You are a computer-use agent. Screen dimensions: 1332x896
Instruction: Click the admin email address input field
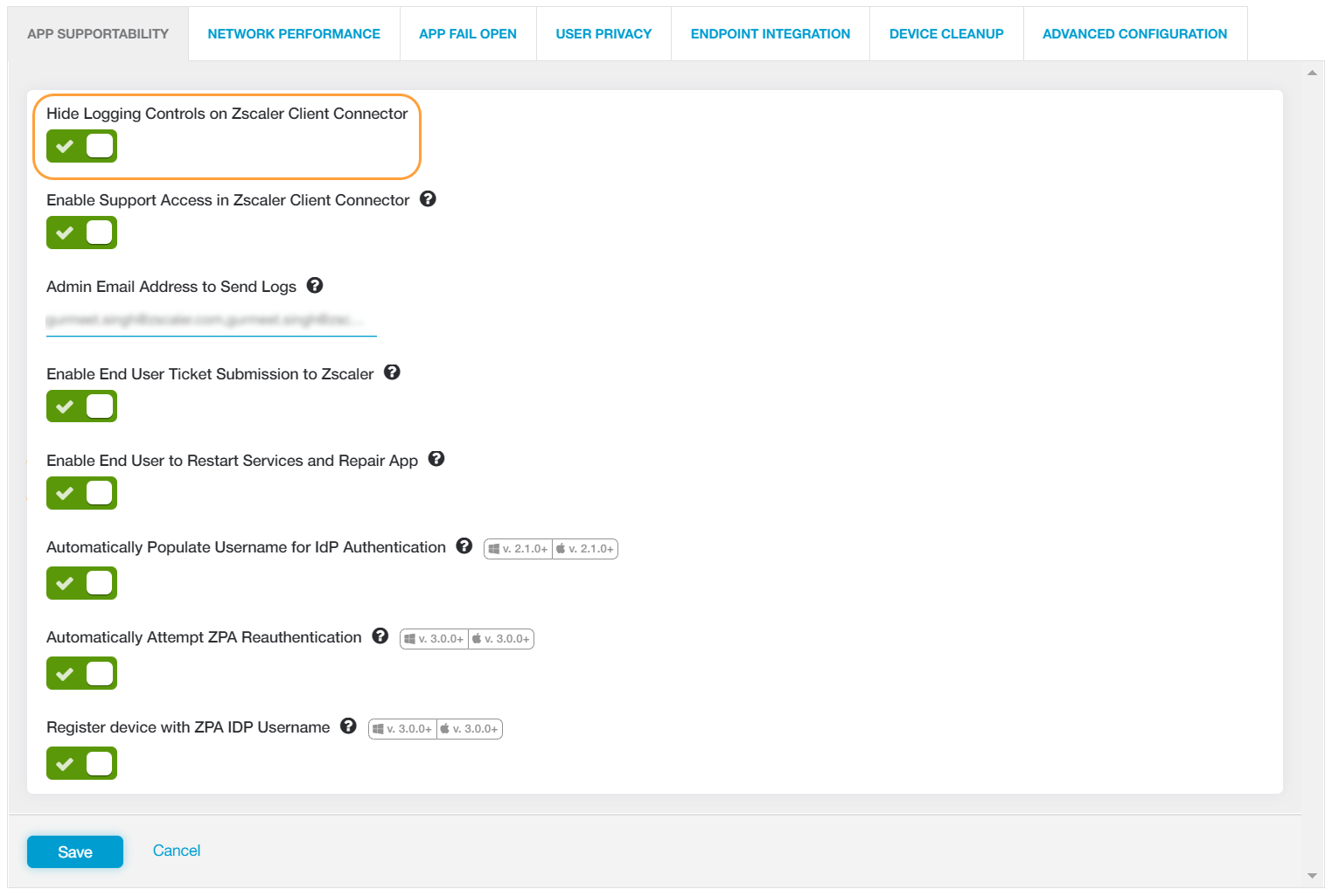211,320
